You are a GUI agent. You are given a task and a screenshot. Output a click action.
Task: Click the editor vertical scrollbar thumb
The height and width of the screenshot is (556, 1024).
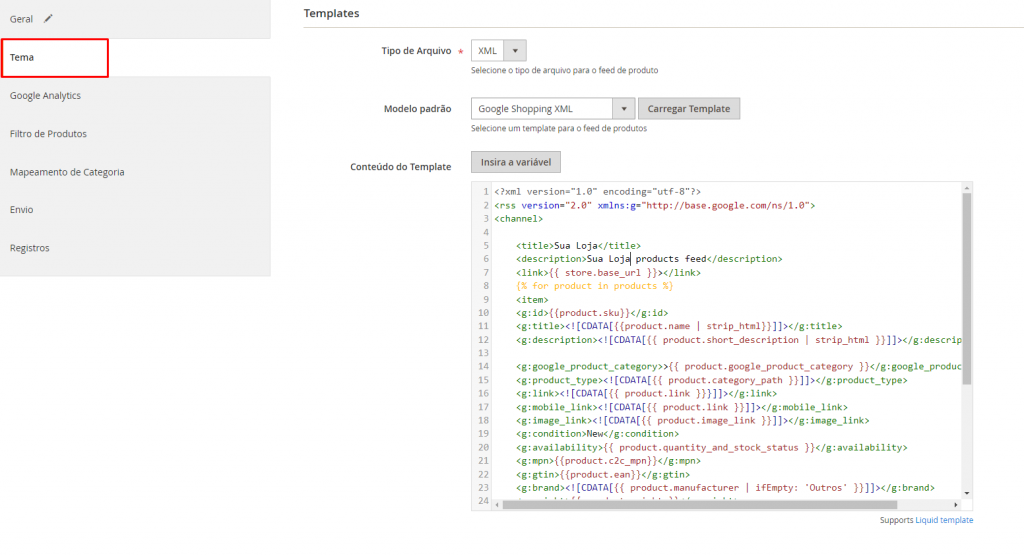click(967, 287)
